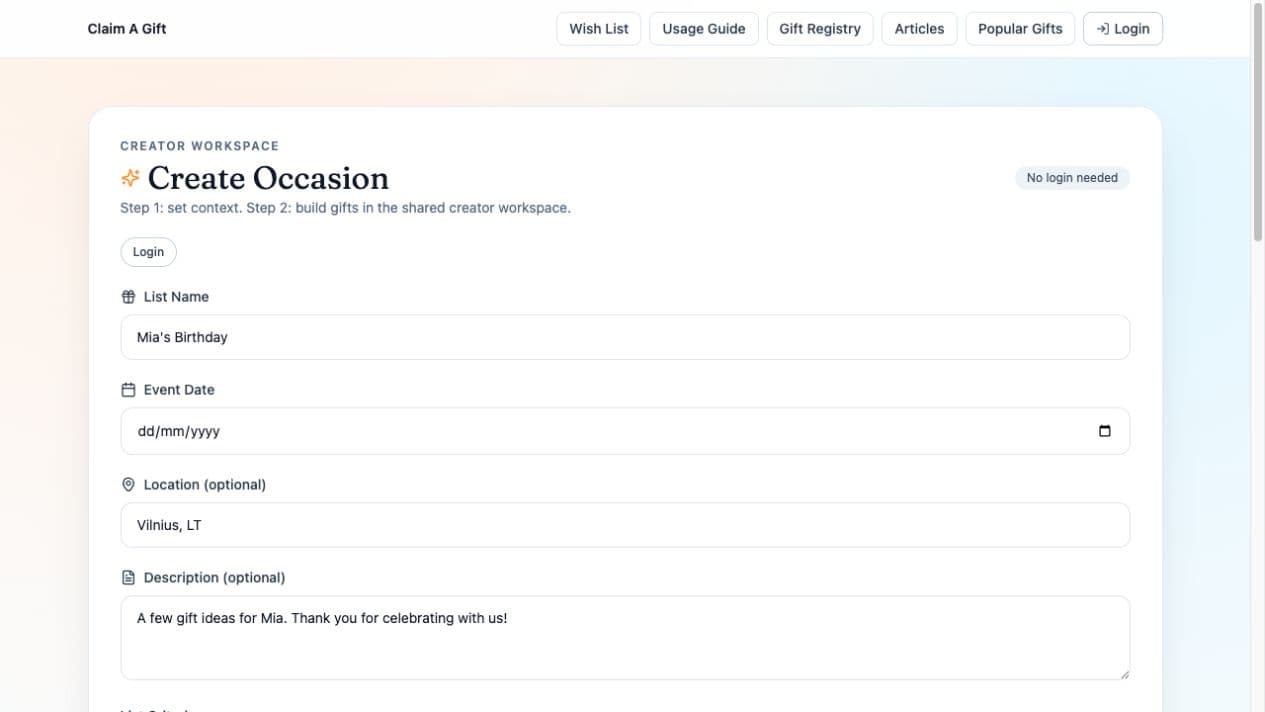Click the No login needed badge
Screen dimensions: 1265x712
(x=1072, y=178)
